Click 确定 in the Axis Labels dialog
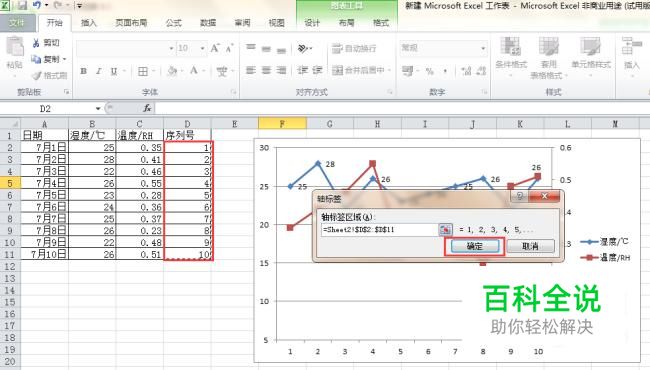Viewport: 650px width, 370px height. tap(475, 246)
